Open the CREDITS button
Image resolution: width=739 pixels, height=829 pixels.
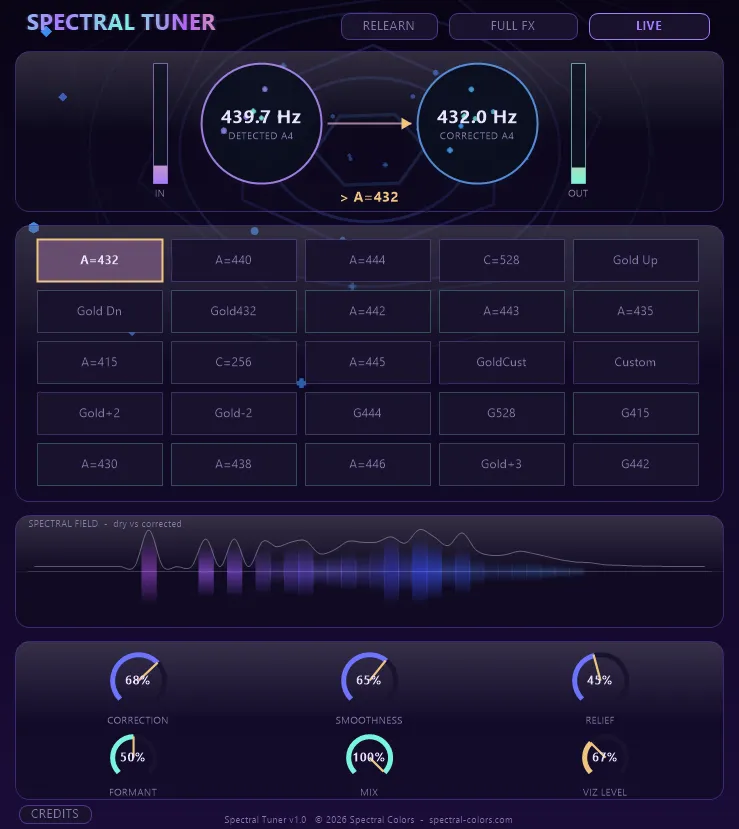tap(55, 814)
